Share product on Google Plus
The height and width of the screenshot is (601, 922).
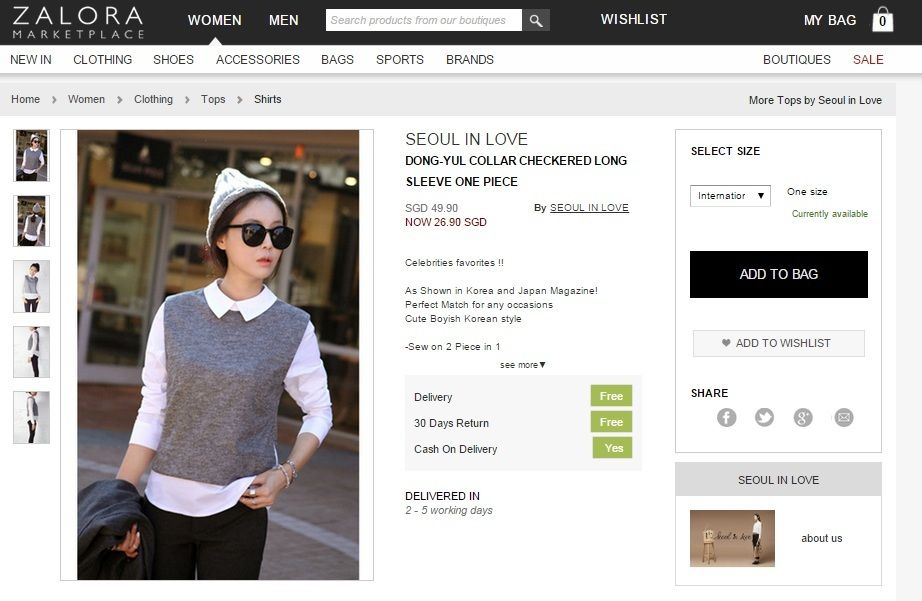tap(803, 418)
